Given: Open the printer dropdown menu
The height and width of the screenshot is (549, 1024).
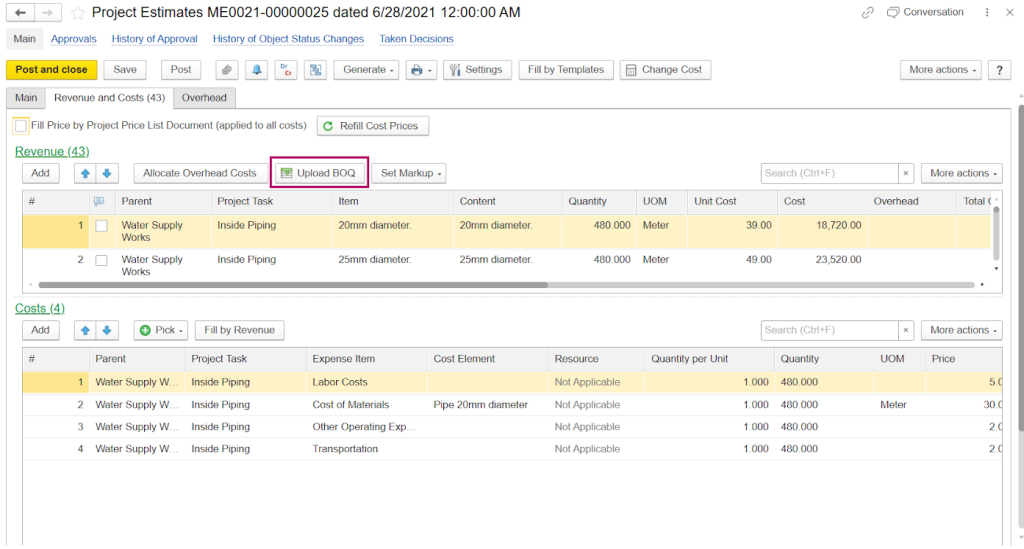Looking at the screenshot, I should [421, 70].
